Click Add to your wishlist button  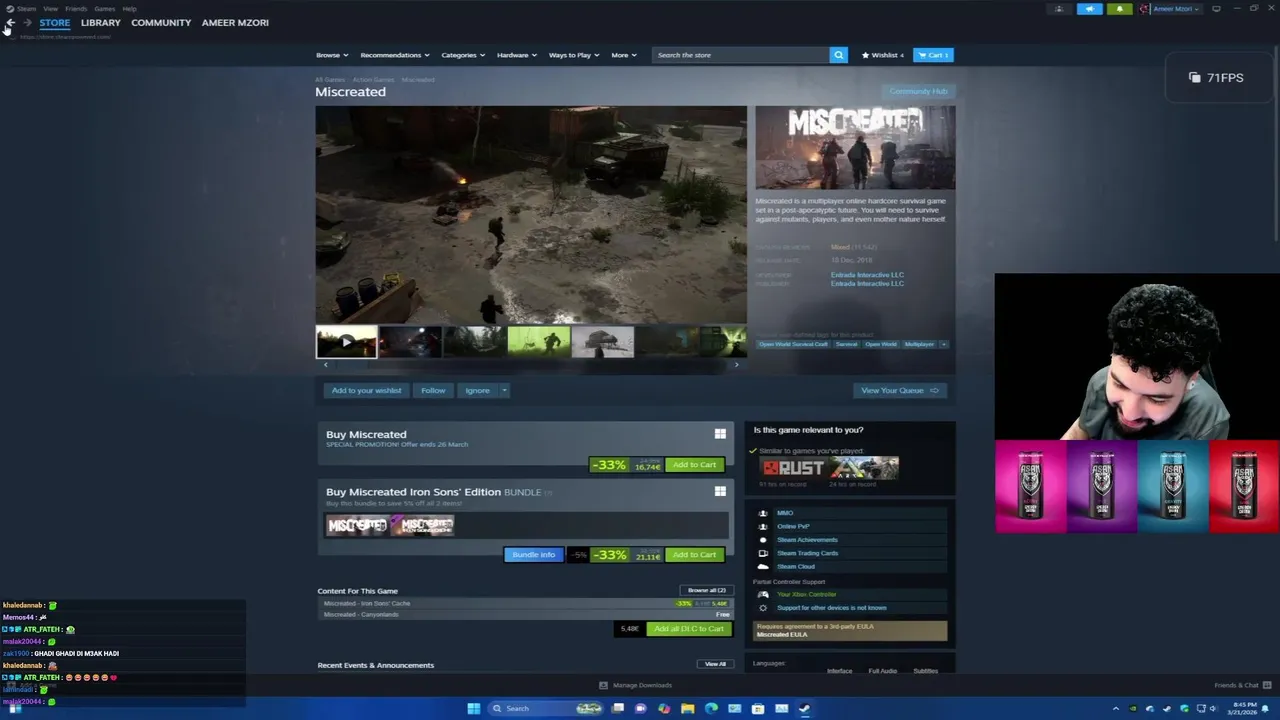tap(366, 390)
